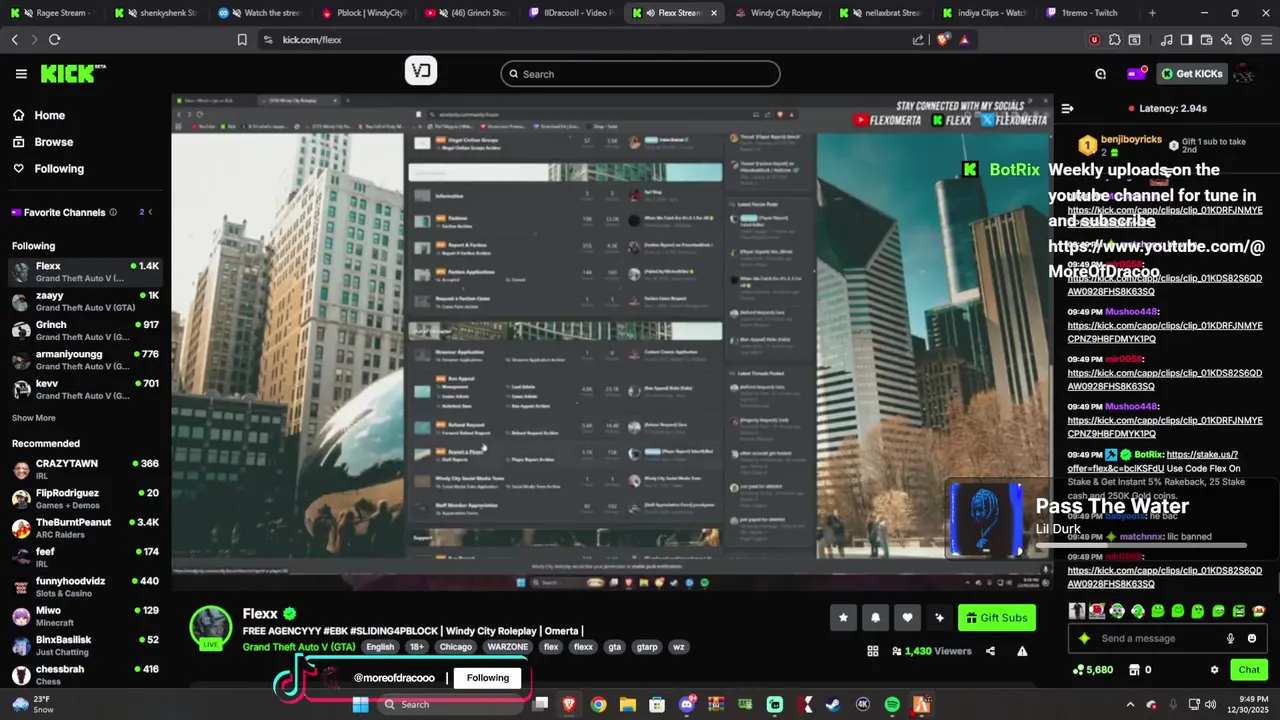
Task: Open zaayy channel in Following list
Action: tap(85, 301)
